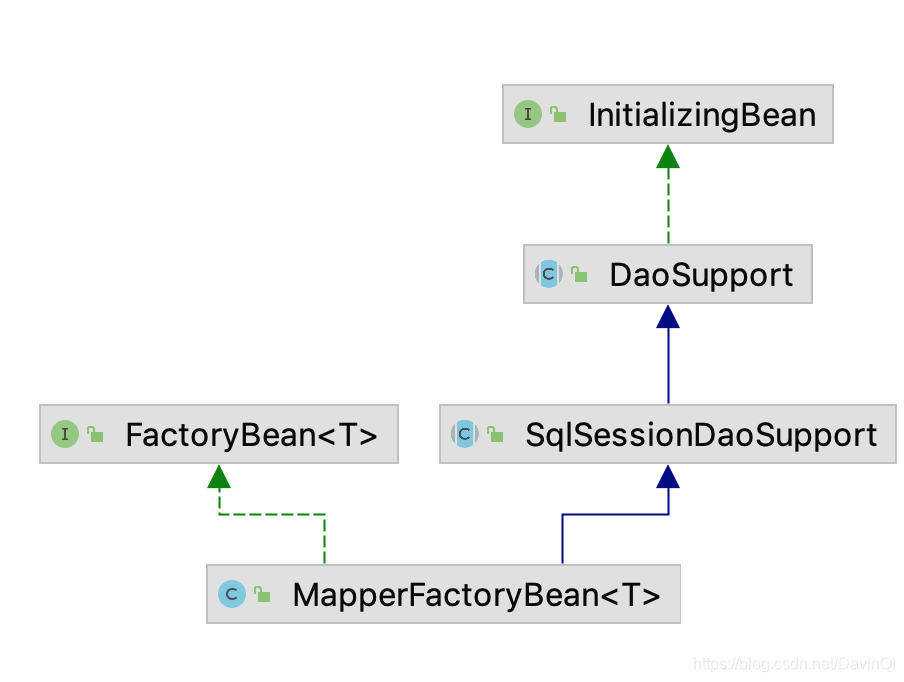Select the SqlSessionDaoSupport label text
The height and width of the screenshot is (682, 904).
(x=701, y=435)
